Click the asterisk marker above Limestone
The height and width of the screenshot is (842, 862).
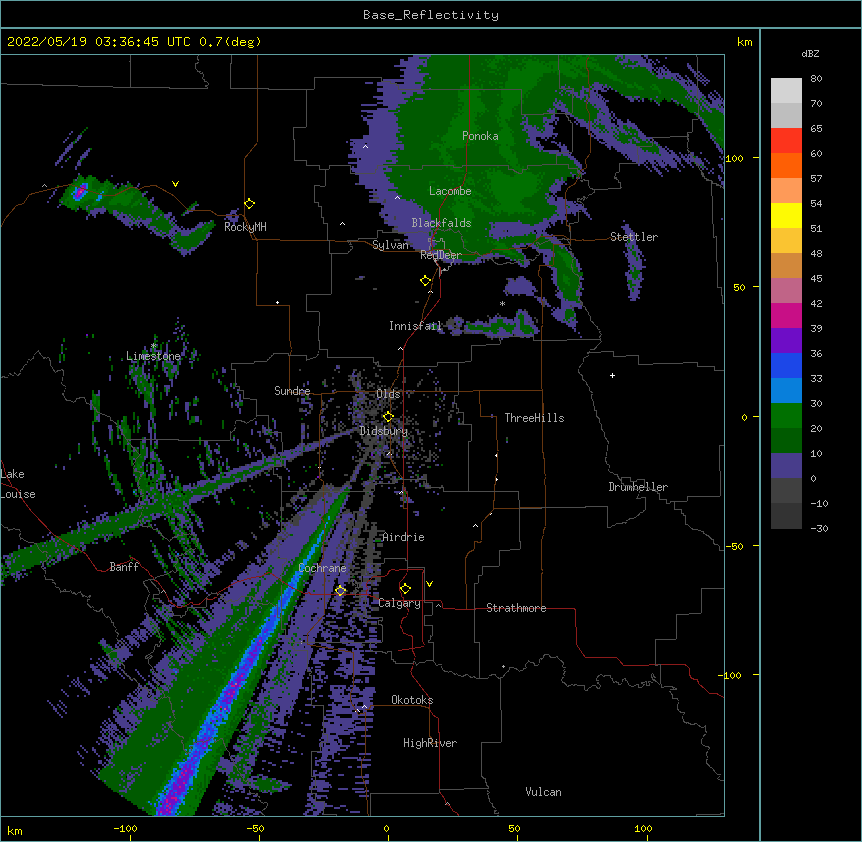[x=154, y=346]
